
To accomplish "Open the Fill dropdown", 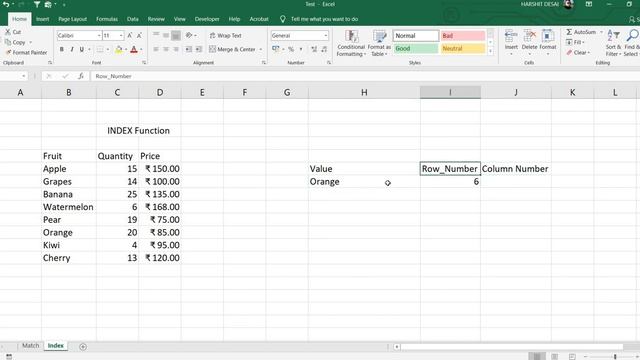I will [x=576, y=42].
